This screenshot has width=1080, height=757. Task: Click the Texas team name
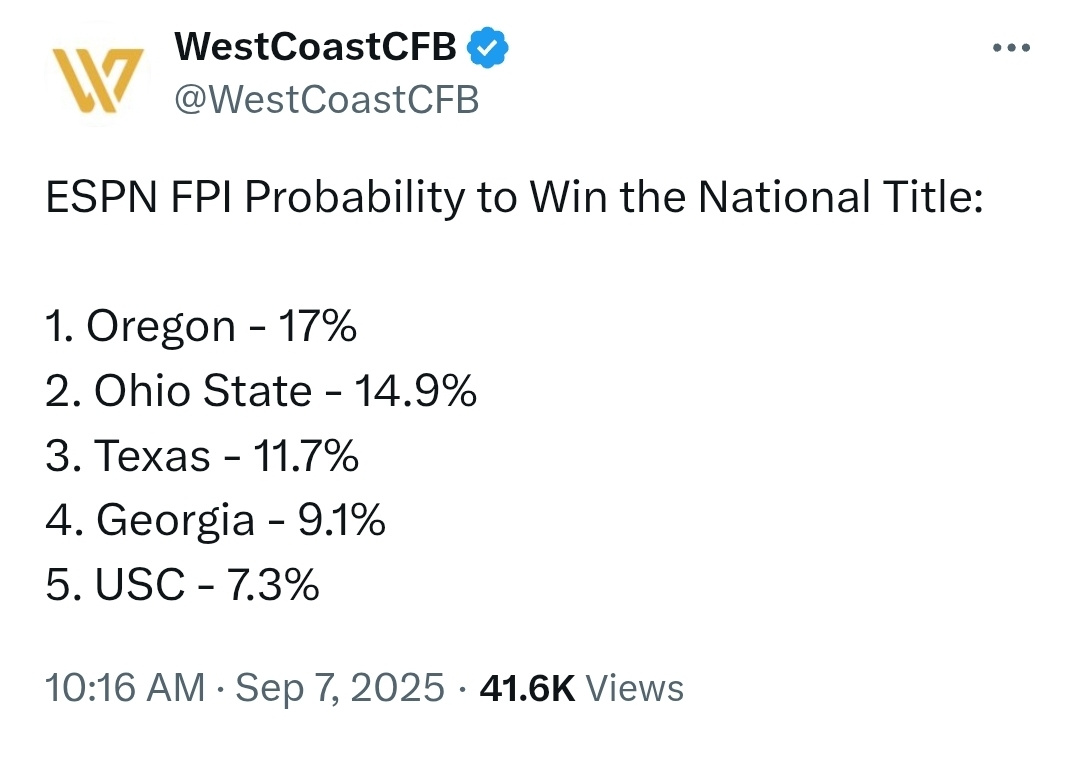152,456
